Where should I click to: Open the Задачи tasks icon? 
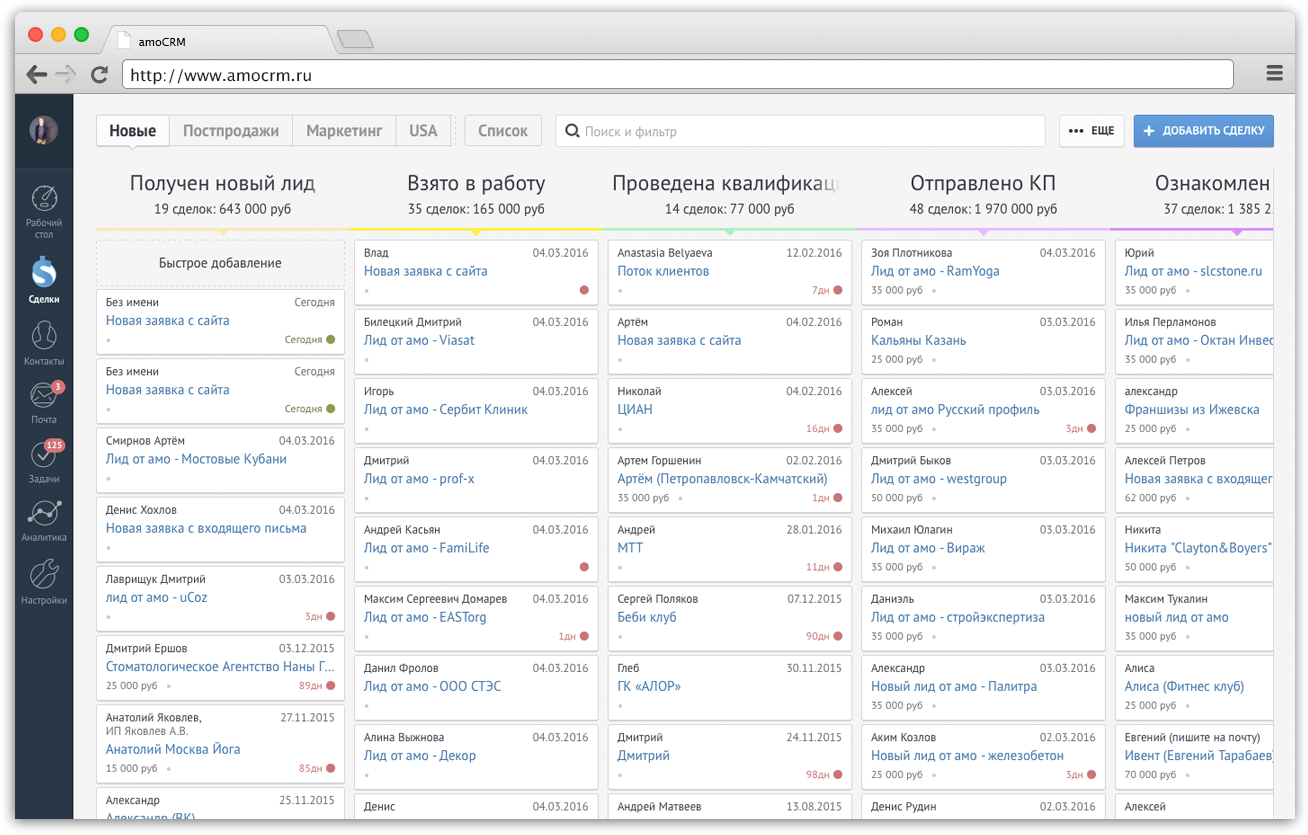click(44, 455)
